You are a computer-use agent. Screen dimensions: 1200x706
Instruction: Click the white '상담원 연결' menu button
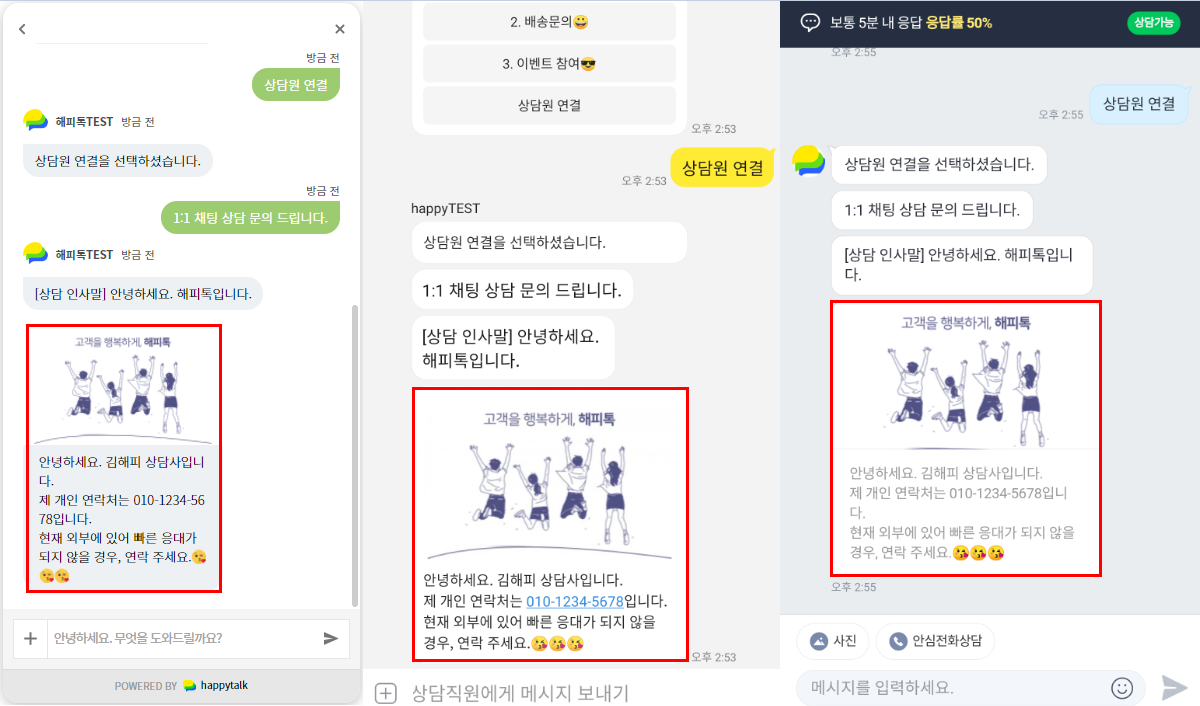(x=549, y=105)
